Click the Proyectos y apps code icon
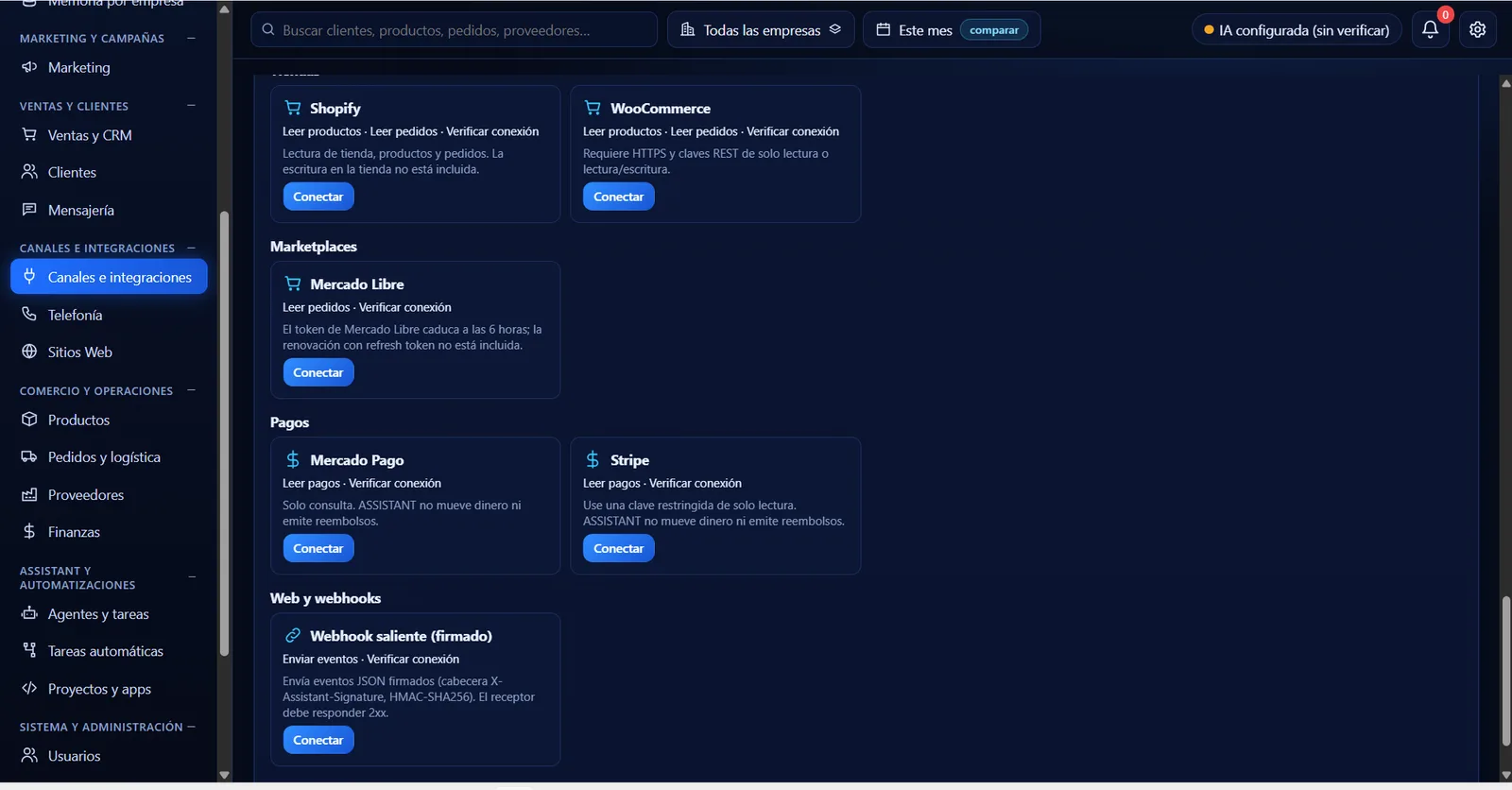 [x=29, y=688]
